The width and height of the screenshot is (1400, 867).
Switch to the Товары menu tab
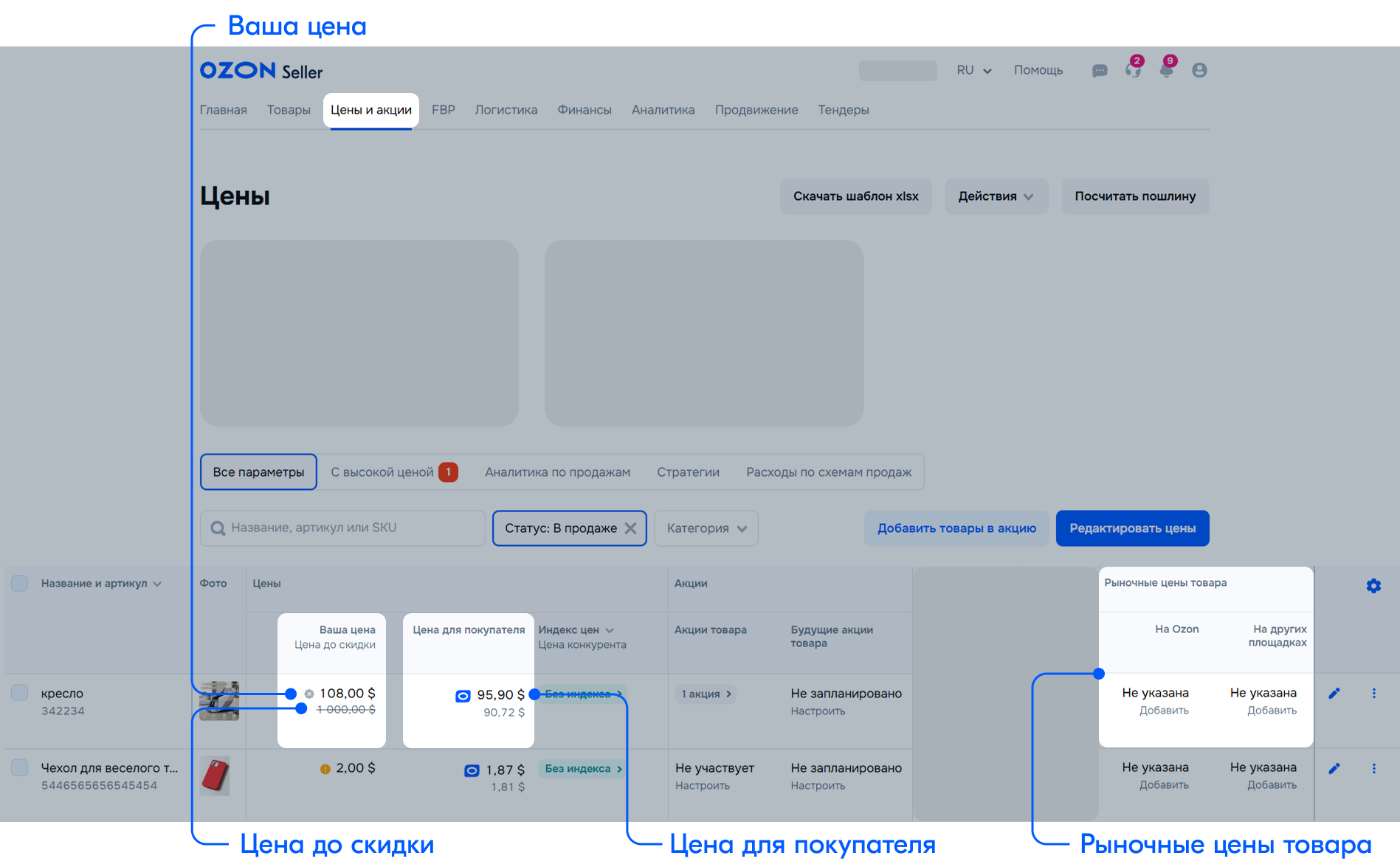(x=289, y=110)
